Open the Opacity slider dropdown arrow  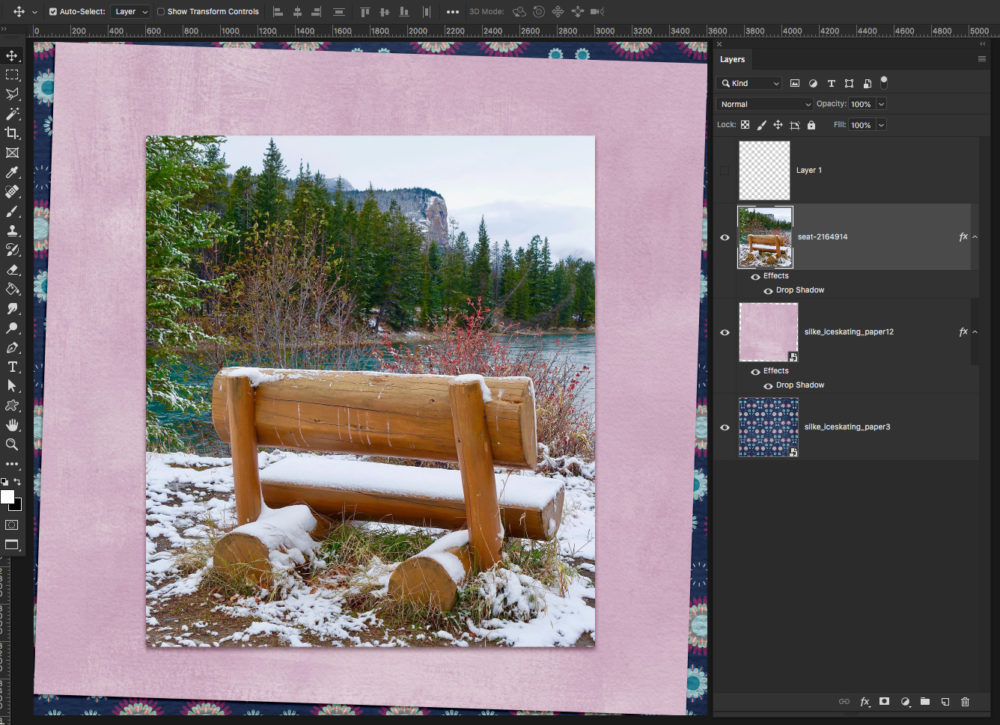881,104
